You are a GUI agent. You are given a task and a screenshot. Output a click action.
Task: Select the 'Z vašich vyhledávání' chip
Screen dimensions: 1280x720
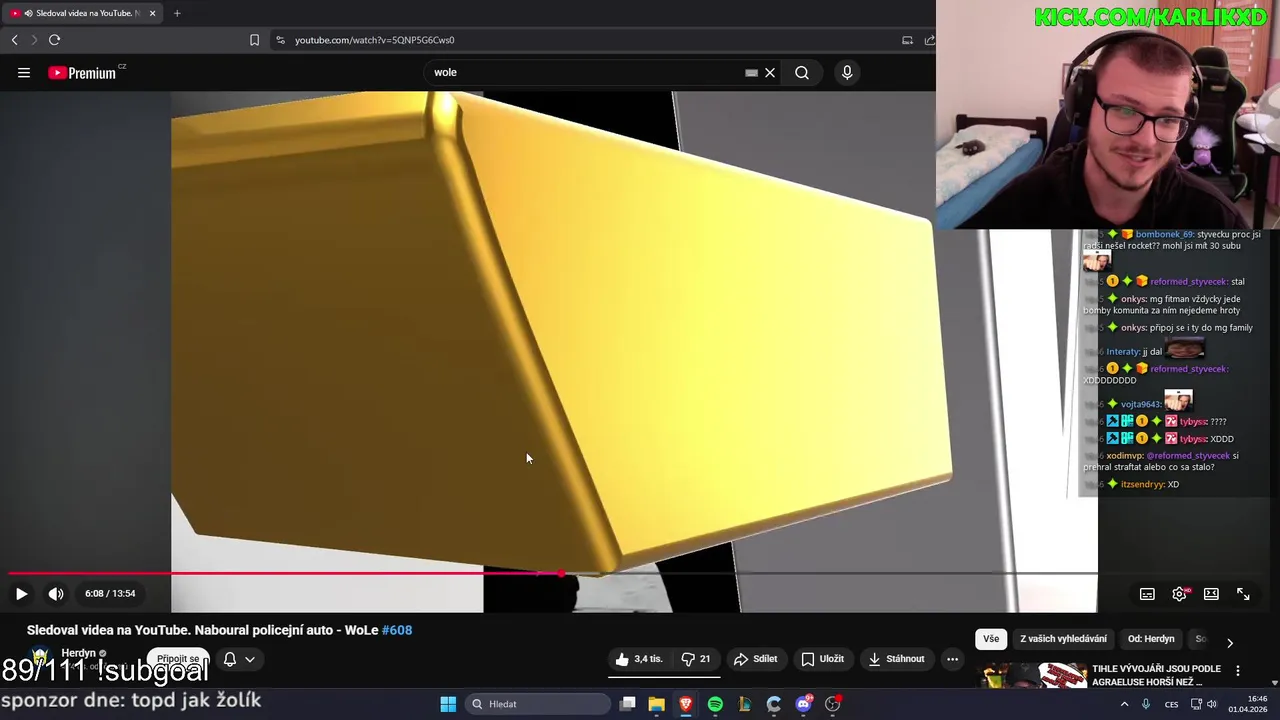(1063, 639)
